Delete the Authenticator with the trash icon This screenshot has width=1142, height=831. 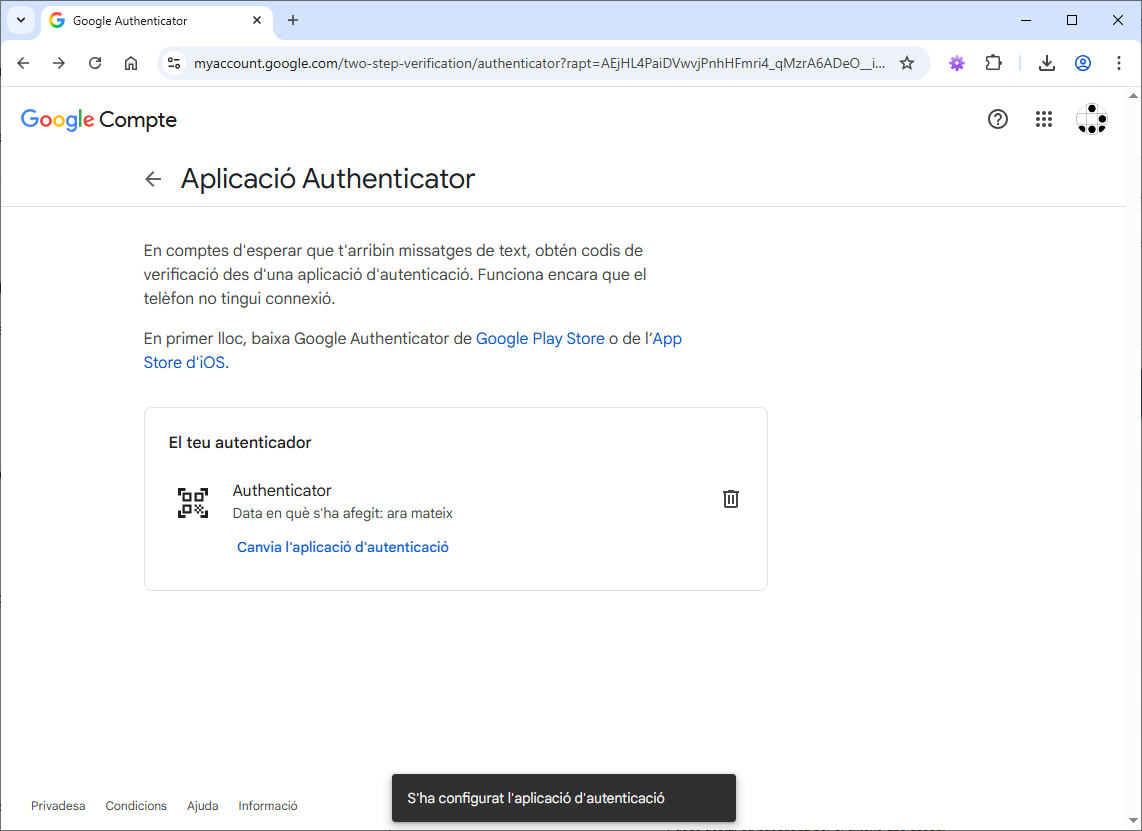click(x=731, y=498)
